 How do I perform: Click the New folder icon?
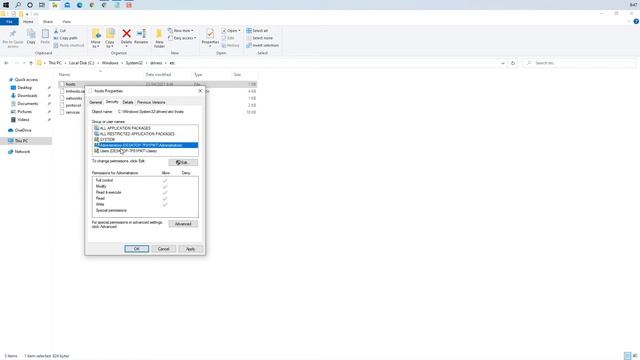coord(159,39)
